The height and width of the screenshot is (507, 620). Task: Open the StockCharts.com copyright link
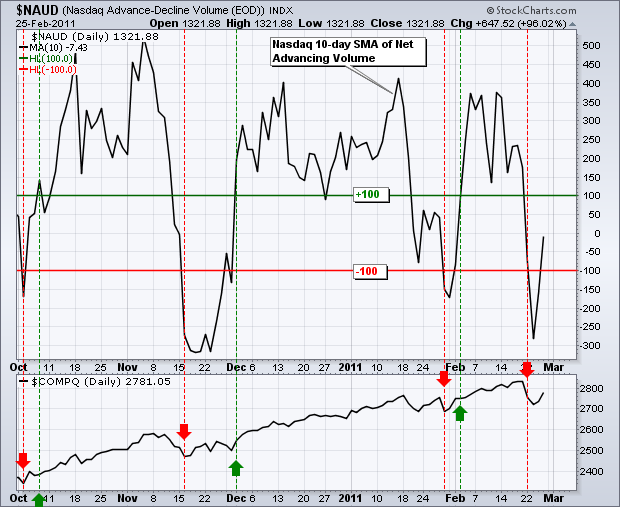531,10
